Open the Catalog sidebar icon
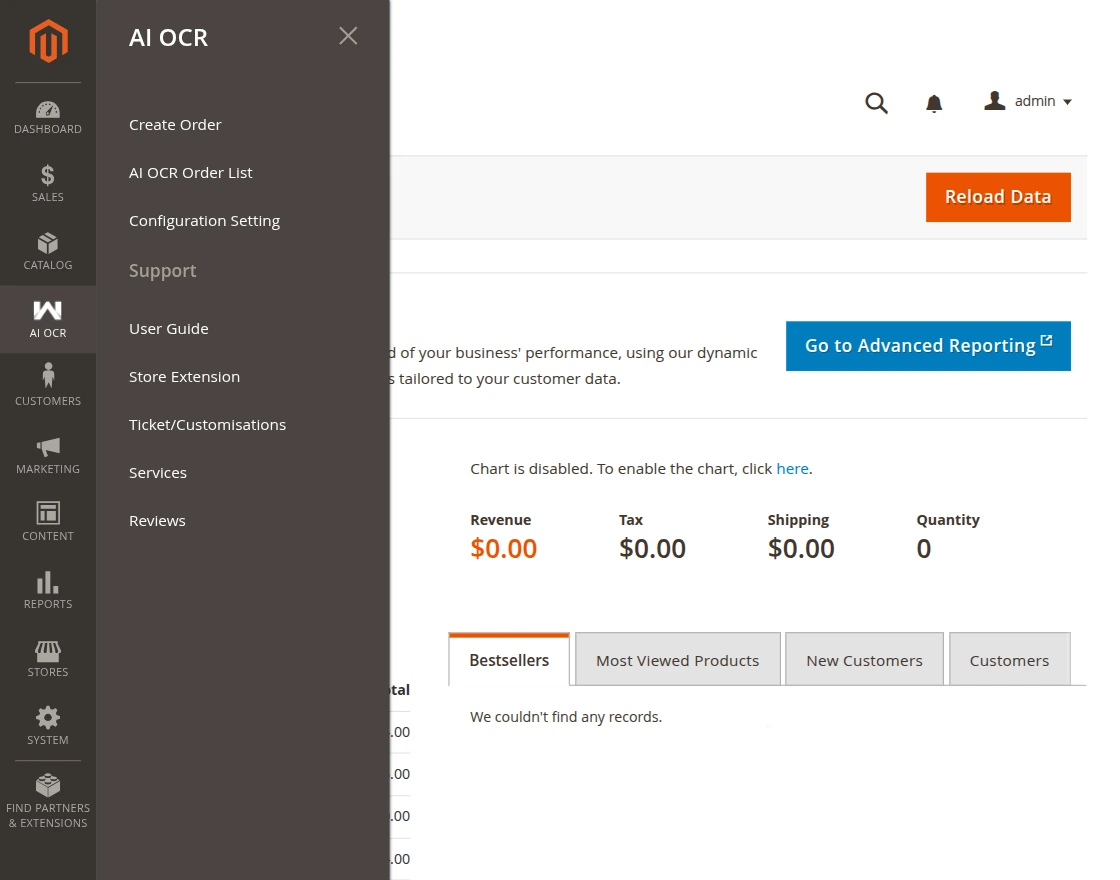1120x880 pixels. click(47, 251)
